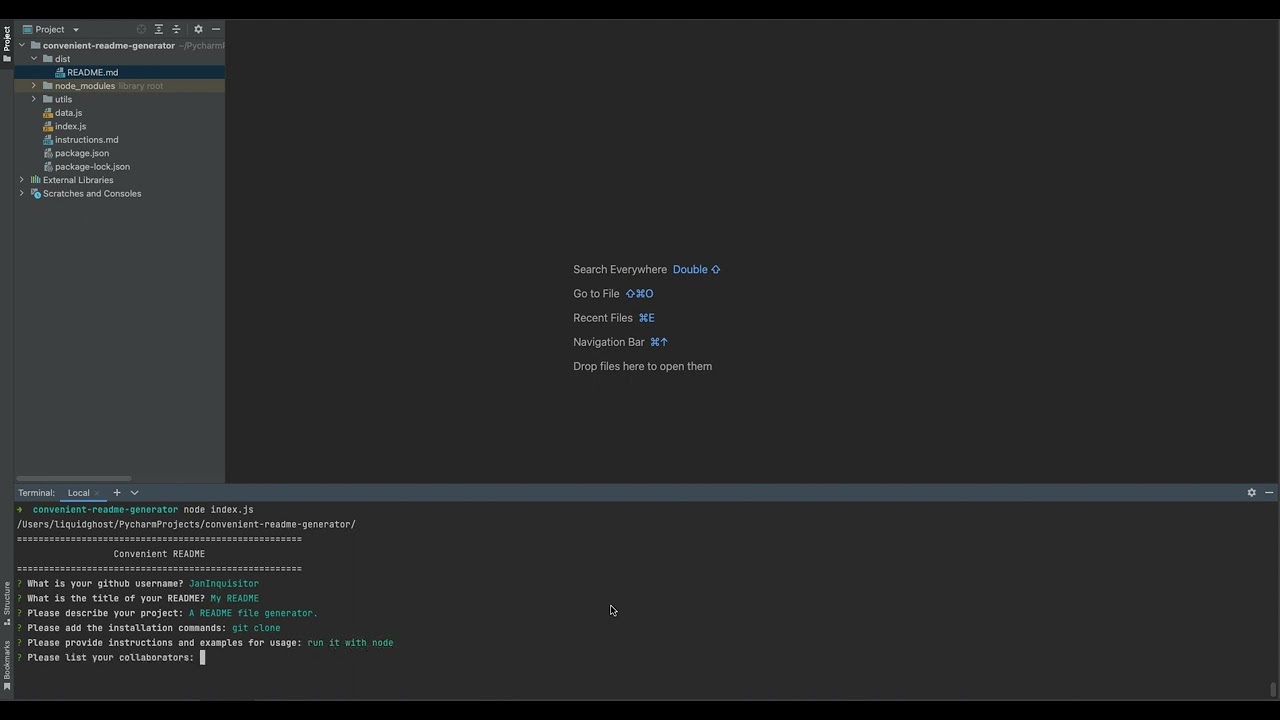1280x720 pixels.
Task: Expand Scratches and Consoles arrow
Action: pyautogui.click(x=22, y=194)
